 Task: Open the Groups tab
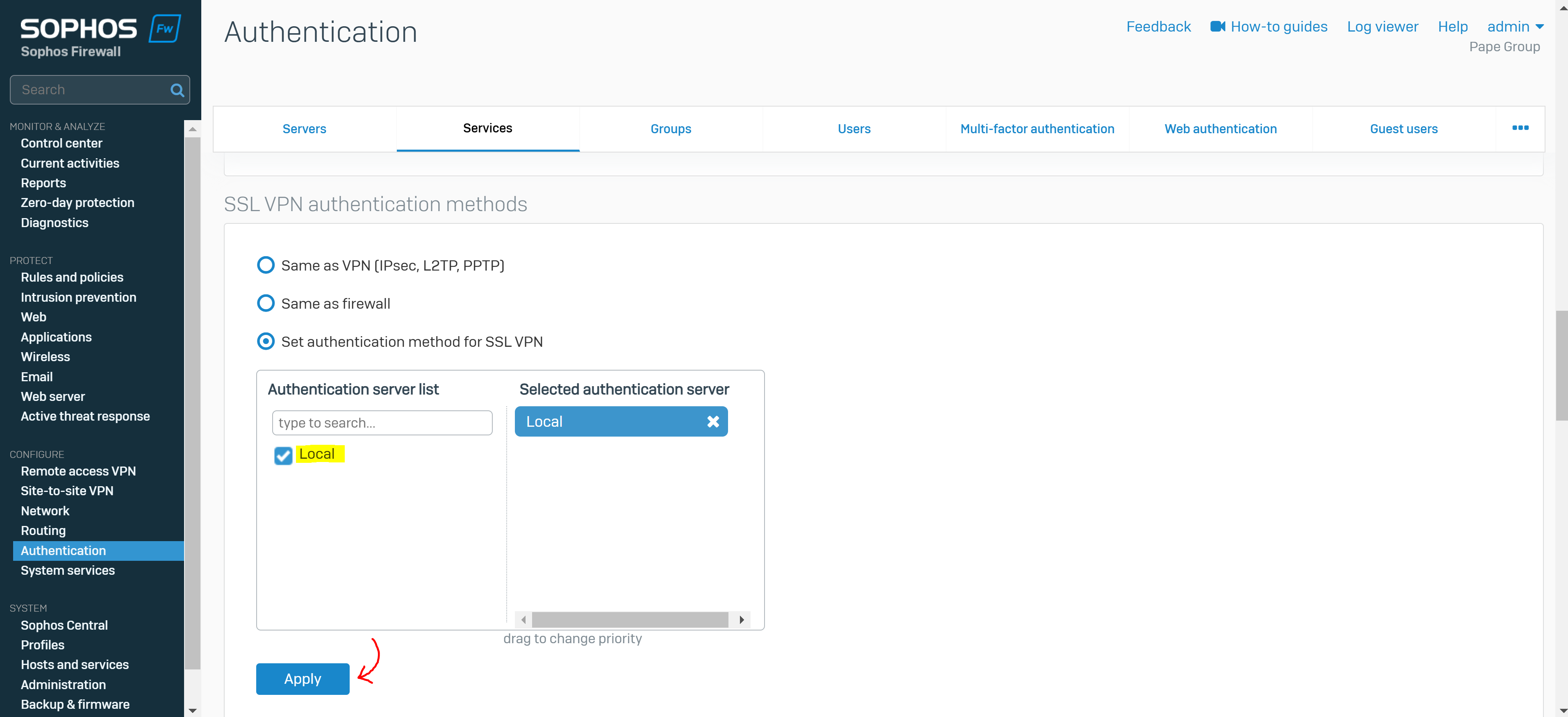coord(671,129)
